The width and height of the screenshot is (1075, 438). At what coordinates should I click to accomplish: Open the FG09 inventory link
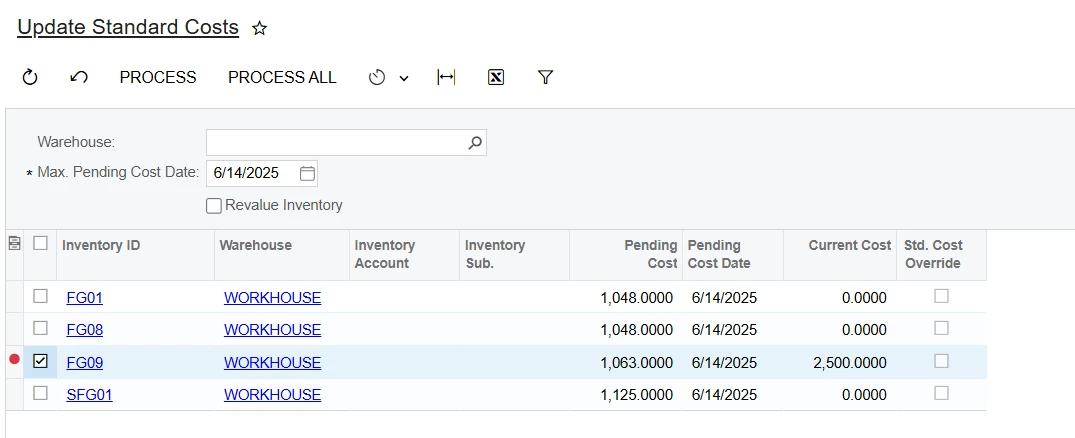pos(84,363)
